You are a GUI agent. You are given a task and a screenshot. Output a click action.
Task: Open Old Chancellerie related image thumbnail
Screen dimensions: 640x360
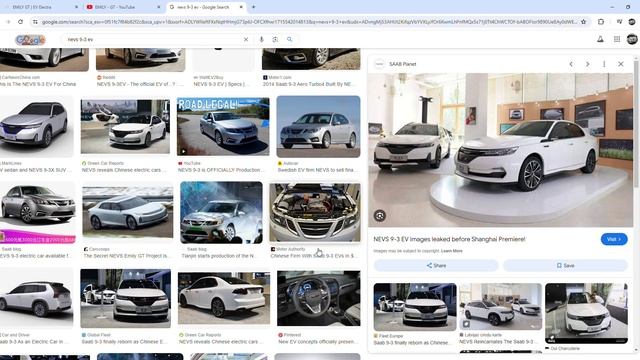coord(586,313)
